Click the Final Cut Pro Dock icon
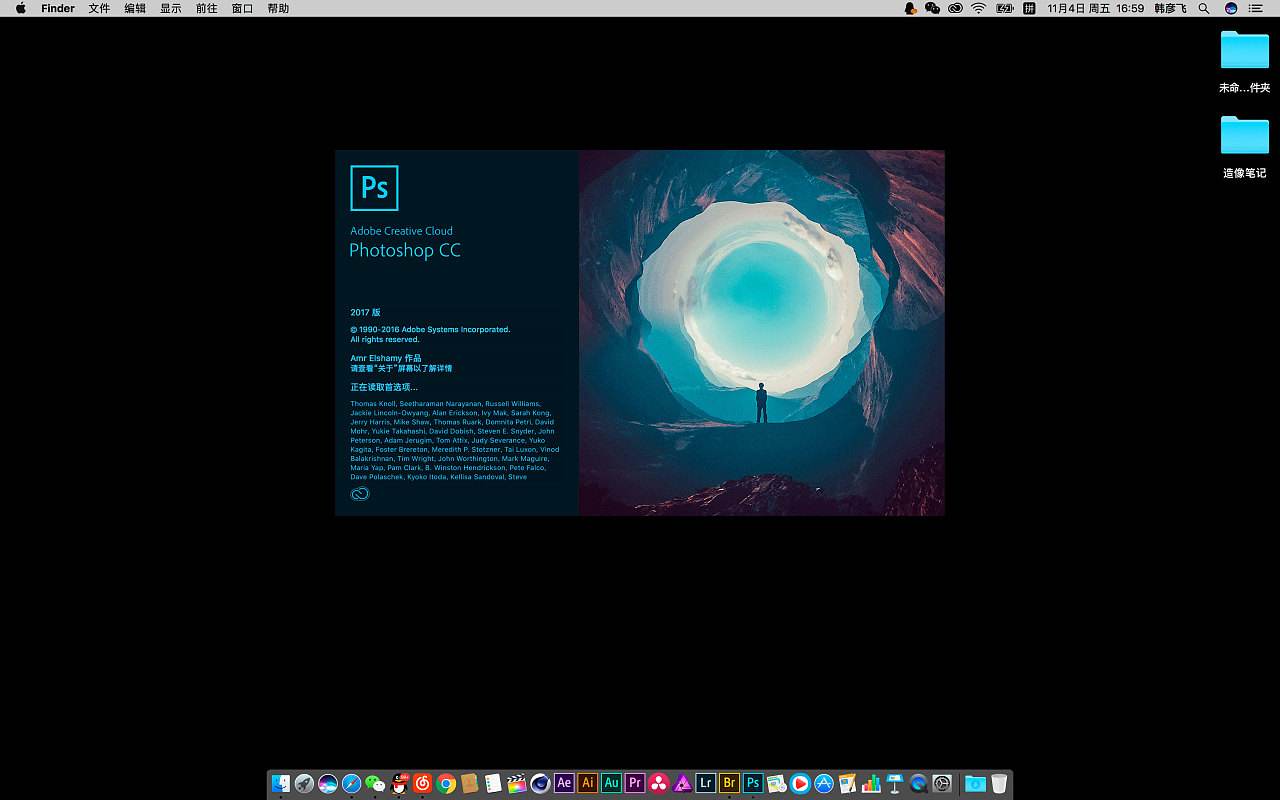This screenshot has width=1280, height=800. tap(517, 784)
